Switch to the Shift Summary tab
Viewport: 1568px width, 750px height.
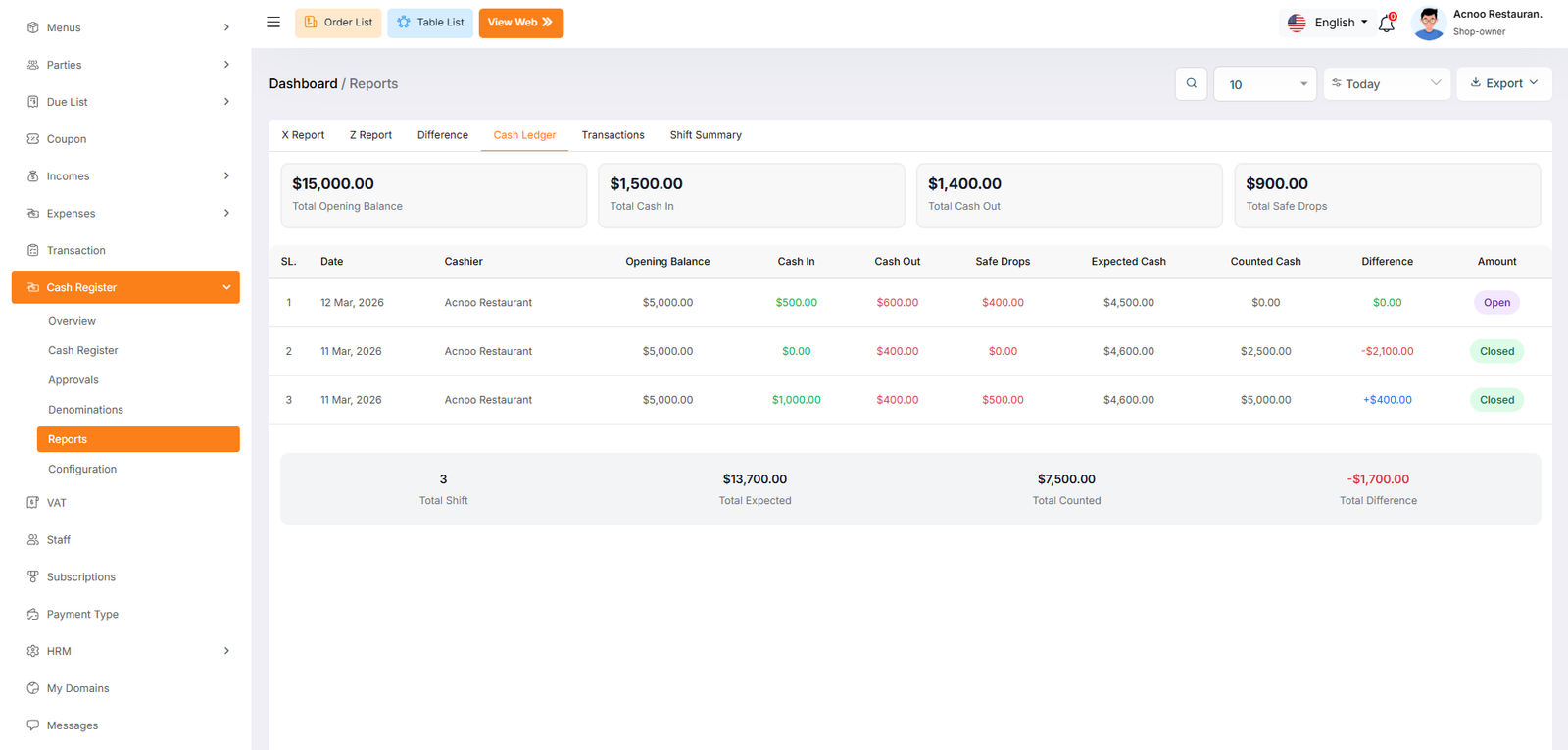tap(706, 135)
